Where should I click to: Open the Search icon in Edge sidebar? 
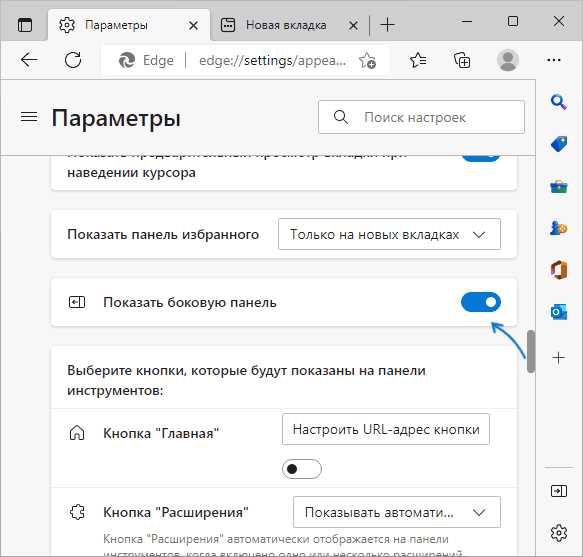click(x=558, y=102)
